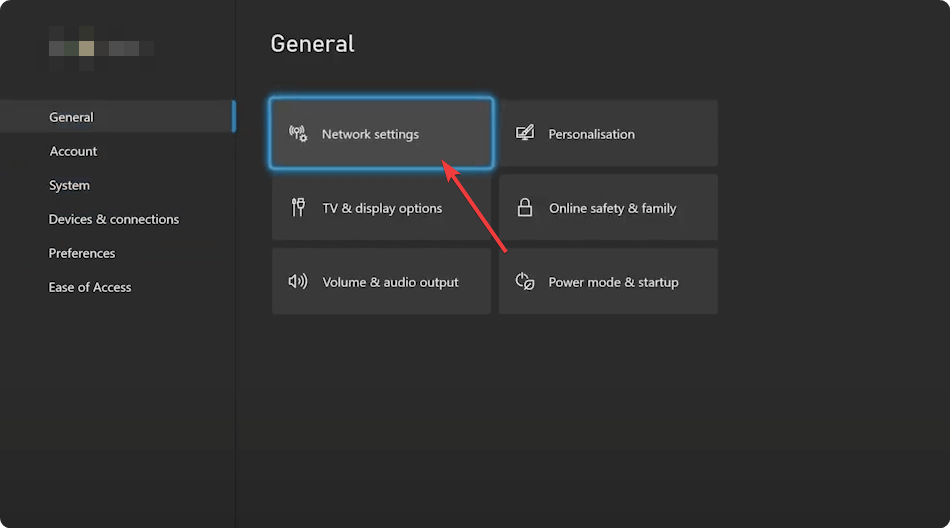Click the General page heading
The height and width of the screenshot is (528, 950).
pyautogui.click(x=312, y=44)
